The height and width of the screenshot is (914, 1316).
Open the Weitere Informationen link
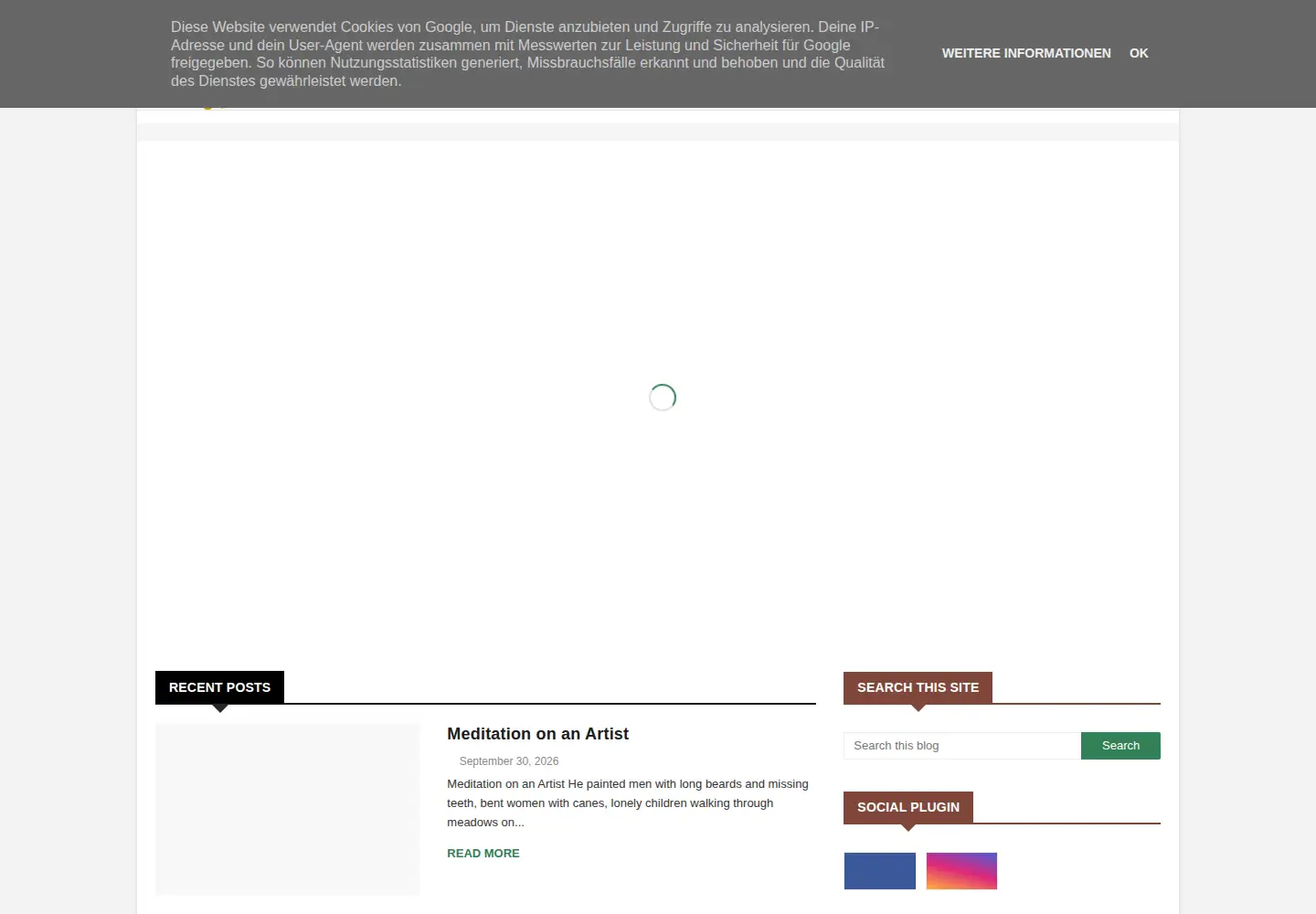pyautogui.click(x=1026, y=53)
